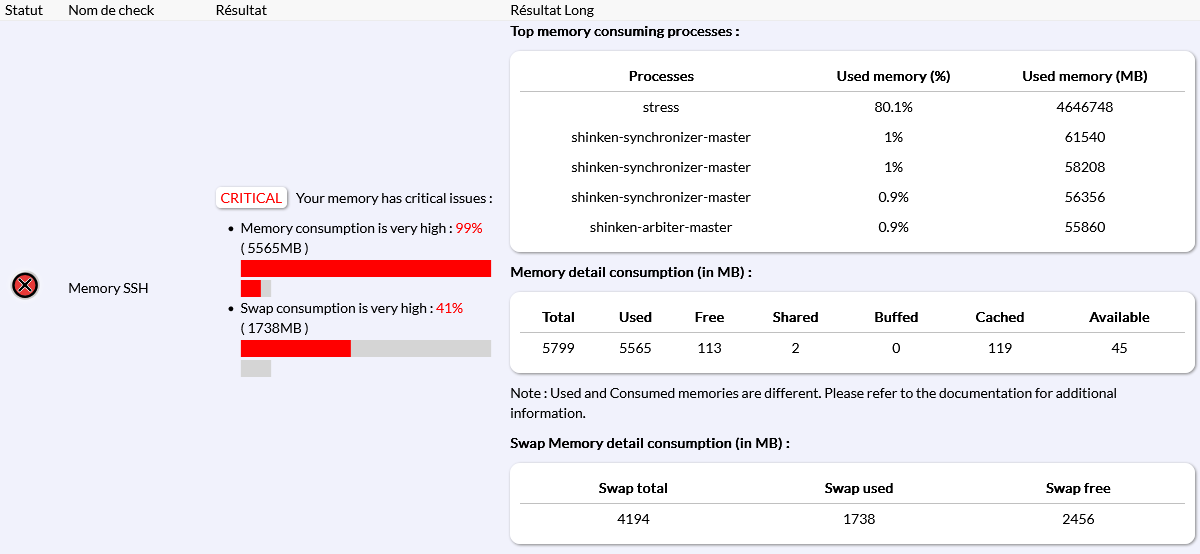
Task: Select the Swap free value 2456
Action: [1078, 519]
